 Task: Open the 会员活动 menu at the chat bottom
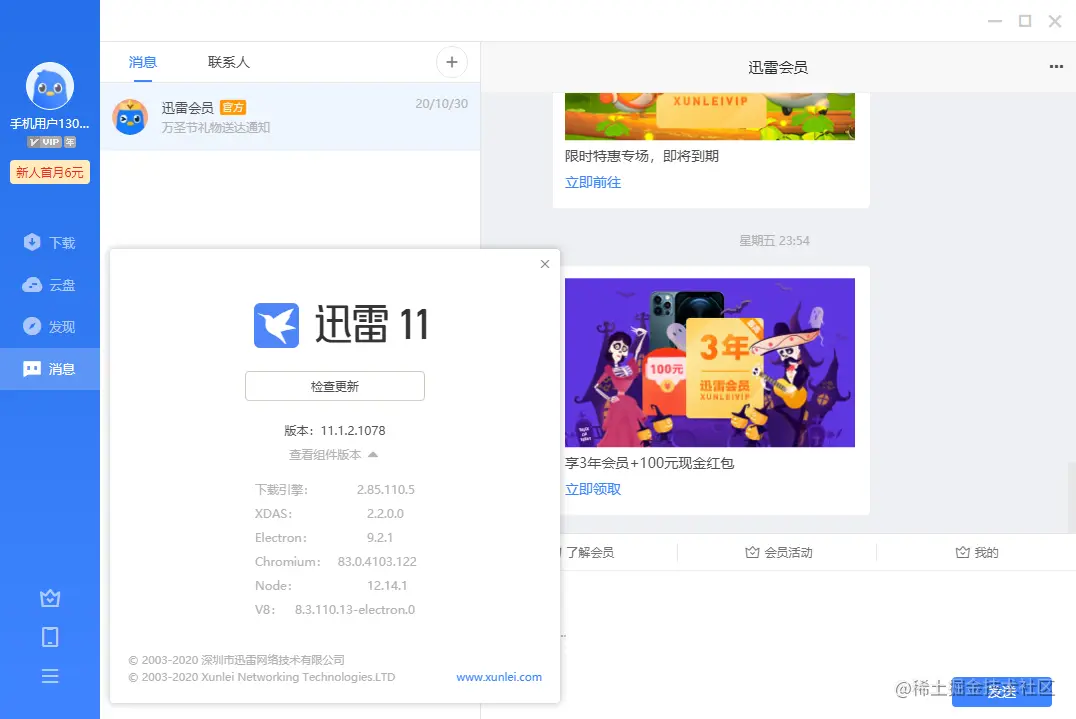(778, 553)
